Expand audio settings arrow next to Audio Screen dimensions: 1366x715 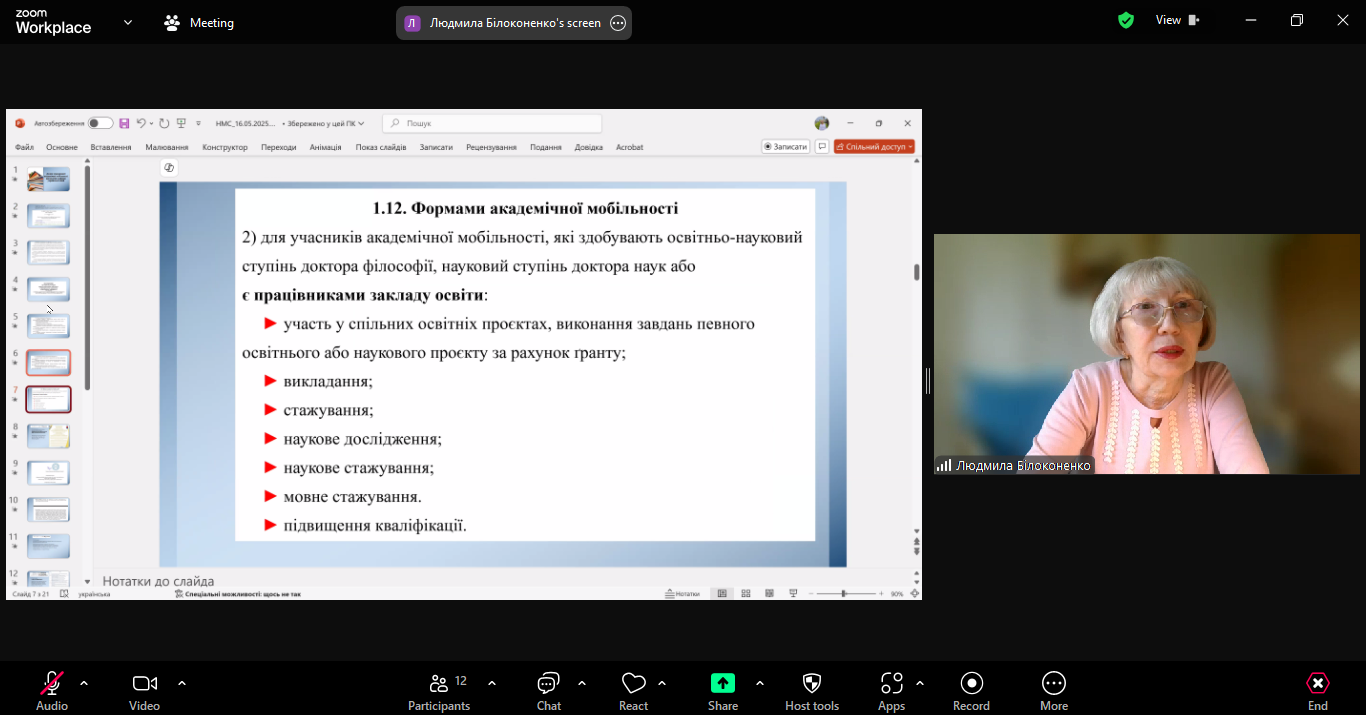tap(84, 683)
